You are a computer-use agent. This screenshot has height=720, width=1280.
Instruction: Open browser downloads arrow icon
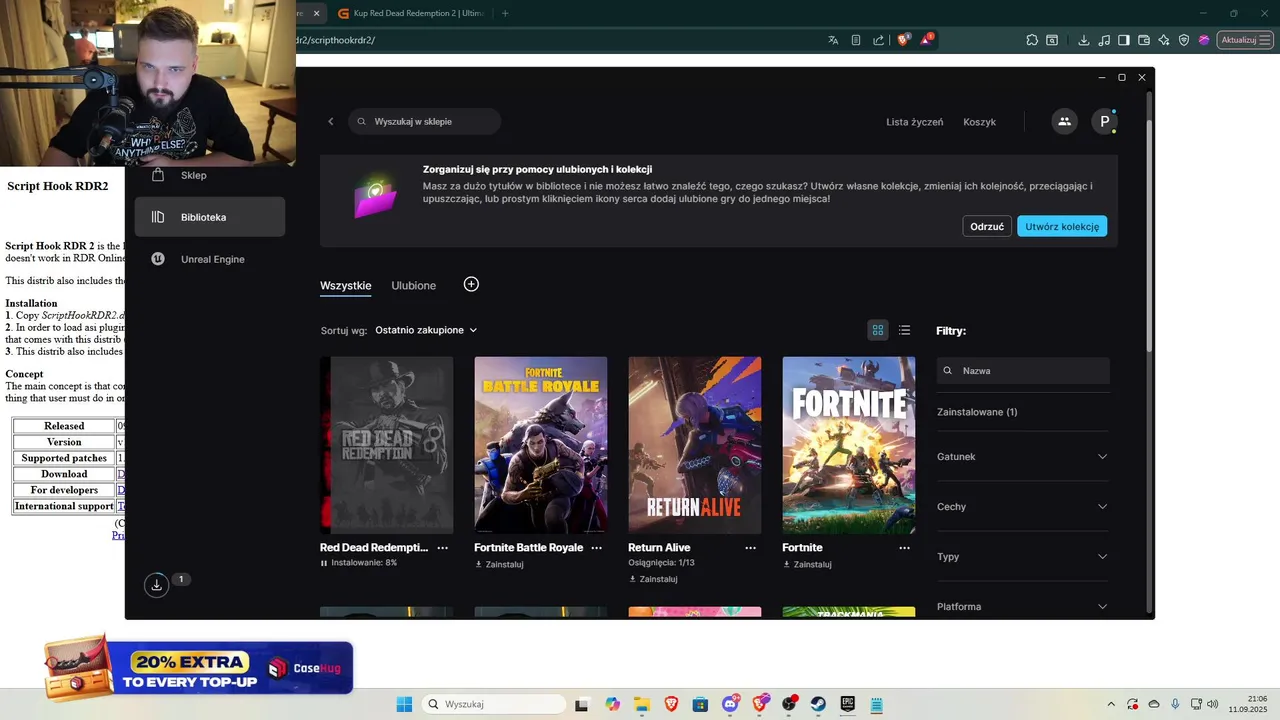coord(1083,40)
